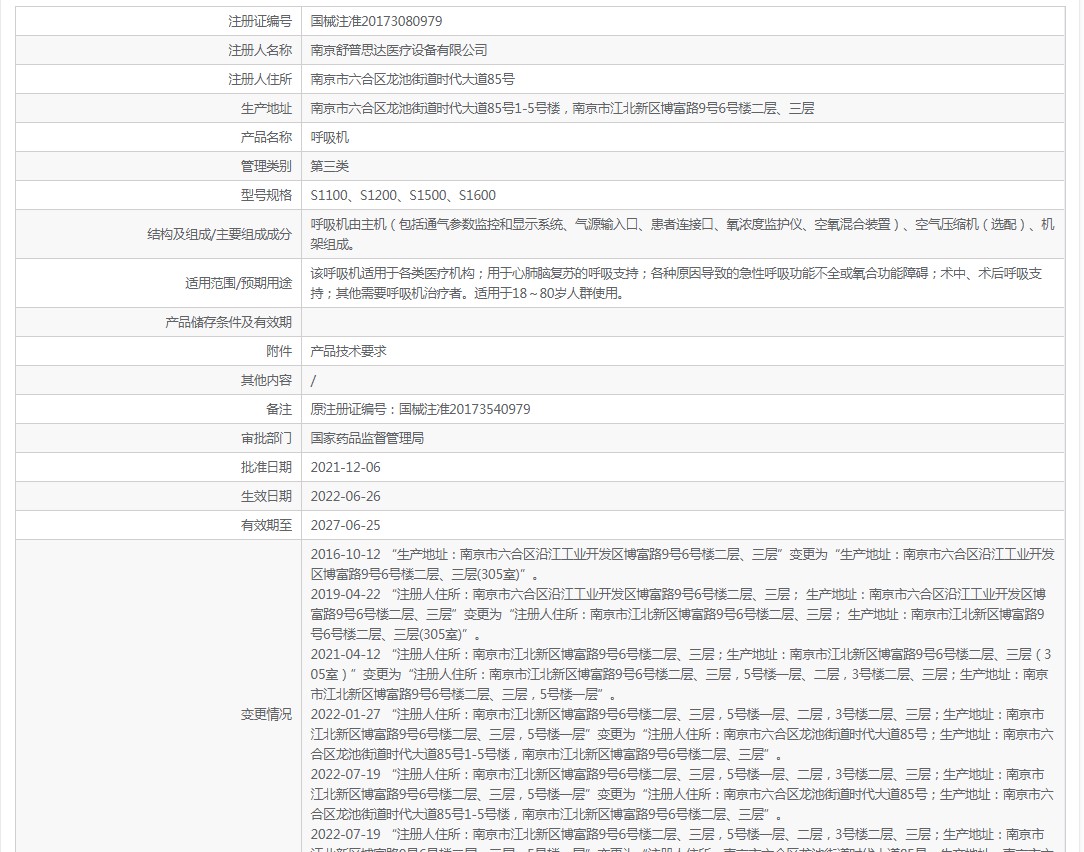Click the 审批部门 label
This screenshot has width=1084, height=852.
266,438
